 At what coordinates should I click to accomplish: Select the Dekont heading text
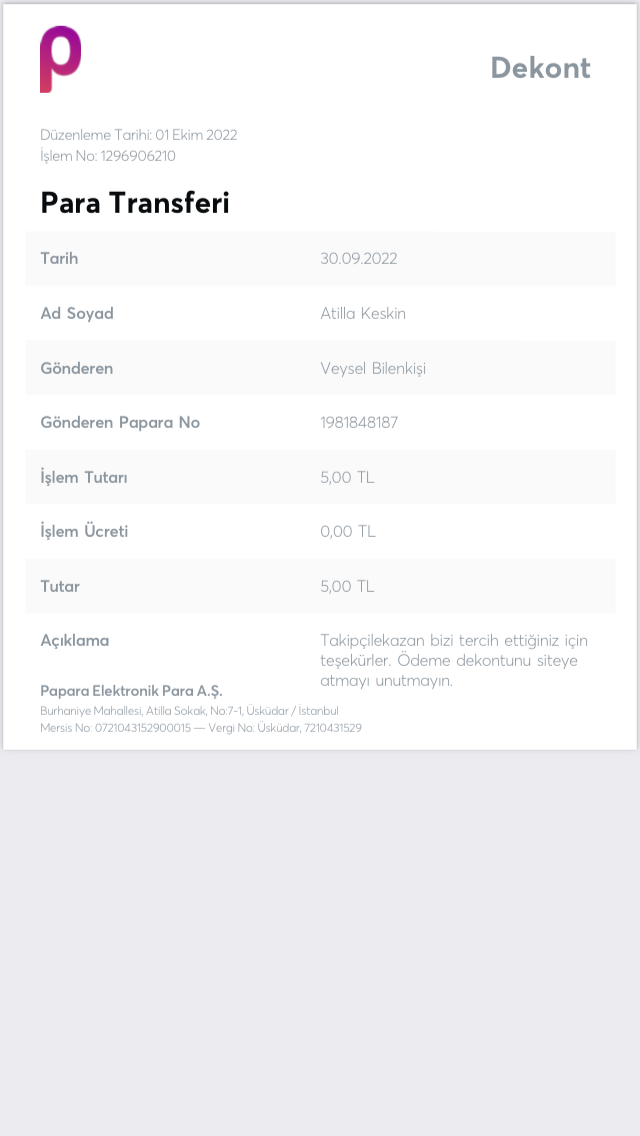(541, 68)
